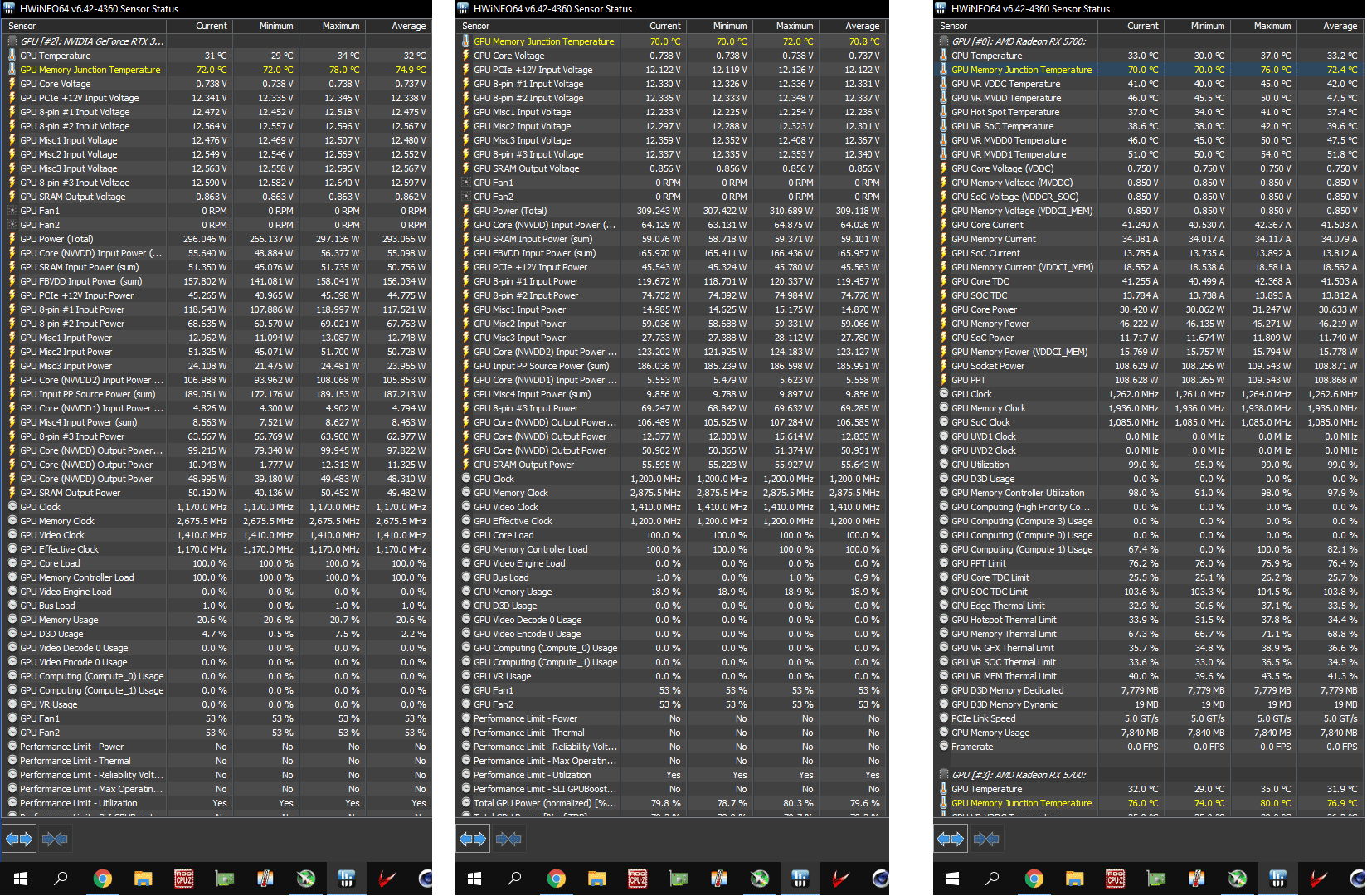Open Chrome from taskbar under left window

tap(102, 879)
